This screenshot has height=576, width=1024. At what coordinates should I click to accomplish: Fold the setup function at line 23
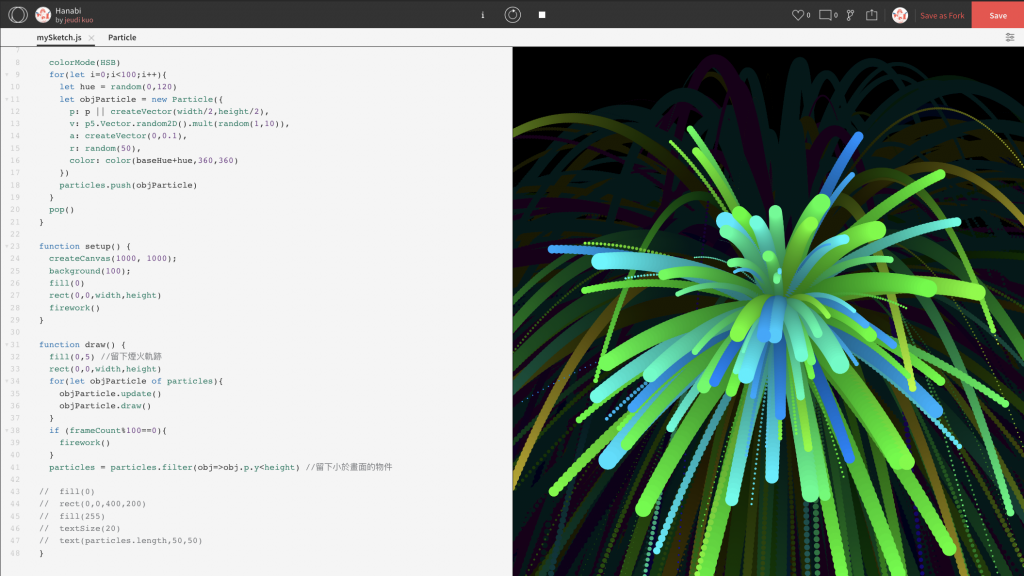(7, 246)
